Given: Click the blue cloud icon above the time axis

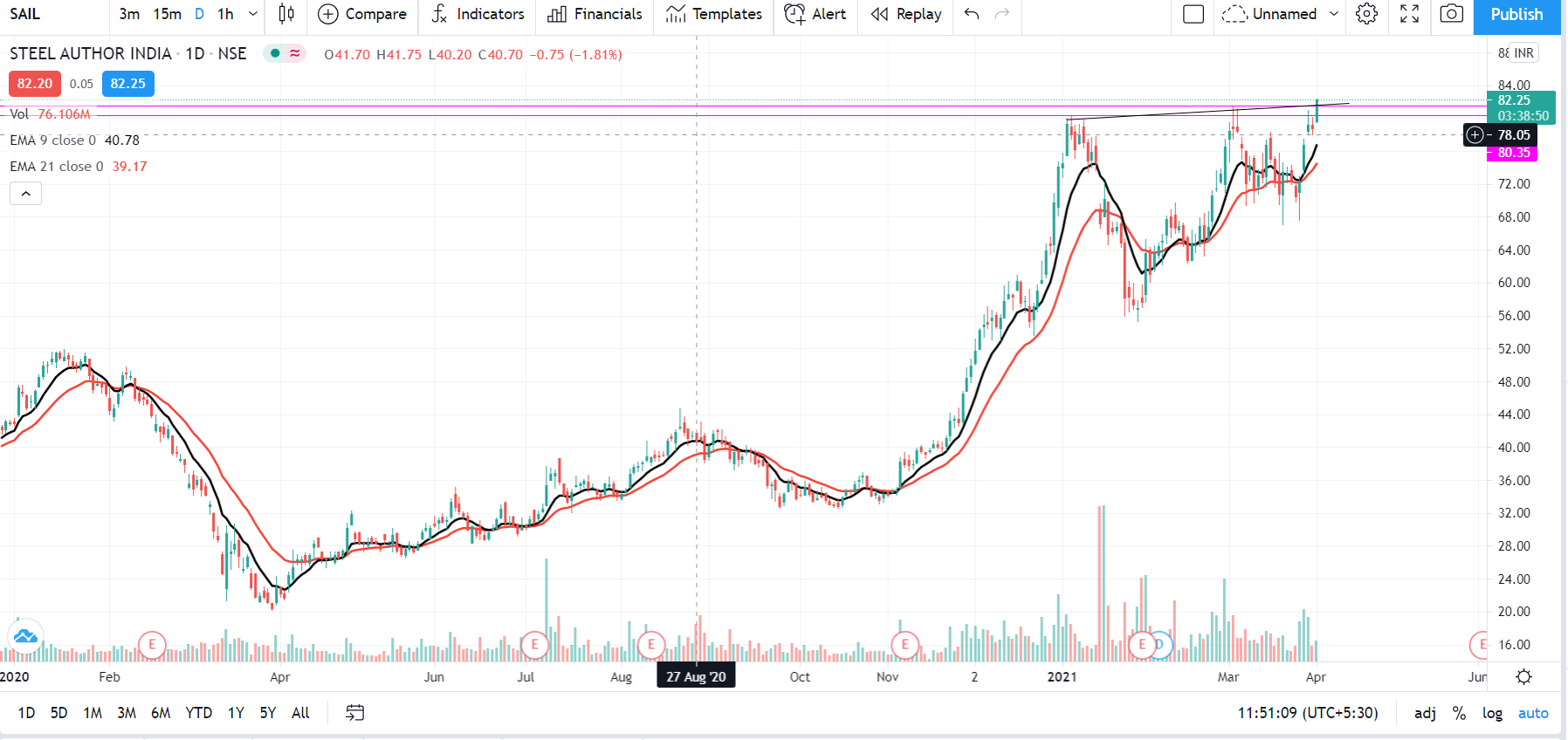Looking at the screenshot, I should (x=25, y=636).
